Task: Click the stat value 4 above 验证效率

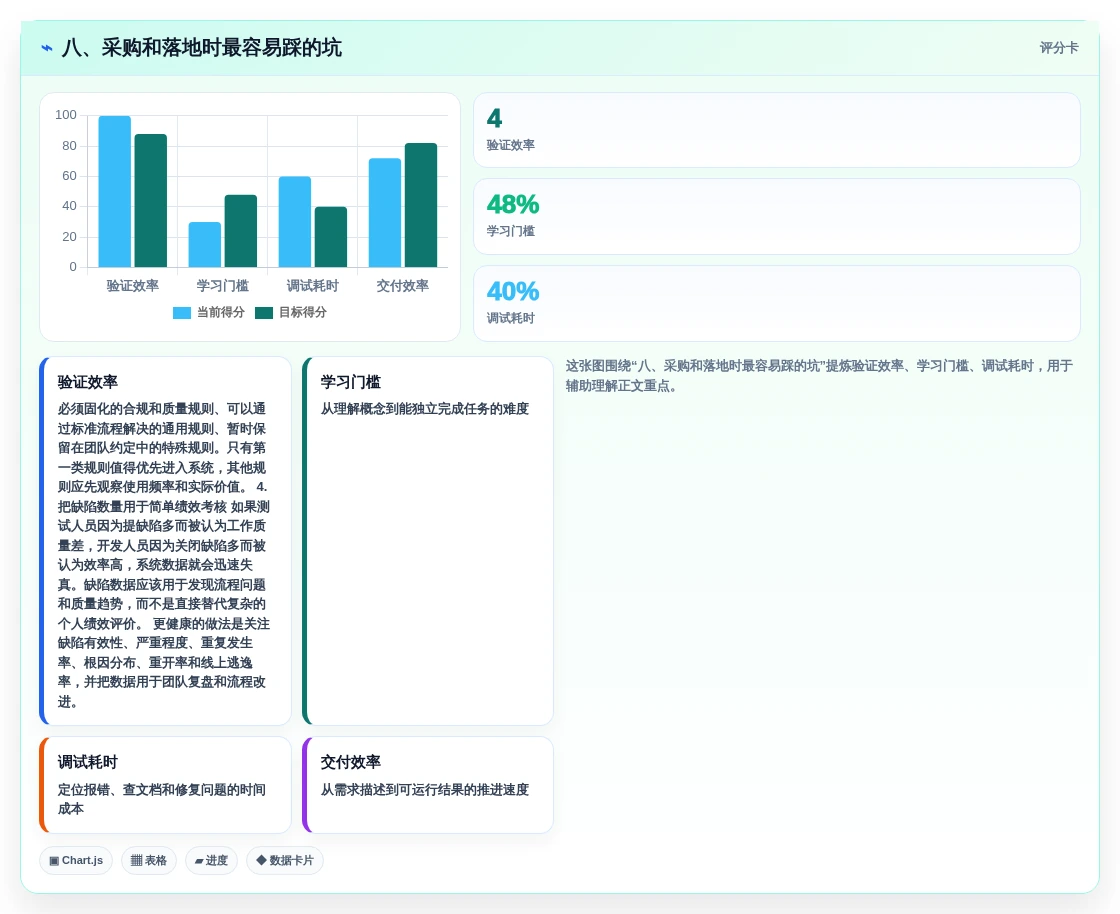Action: (494, 118)
